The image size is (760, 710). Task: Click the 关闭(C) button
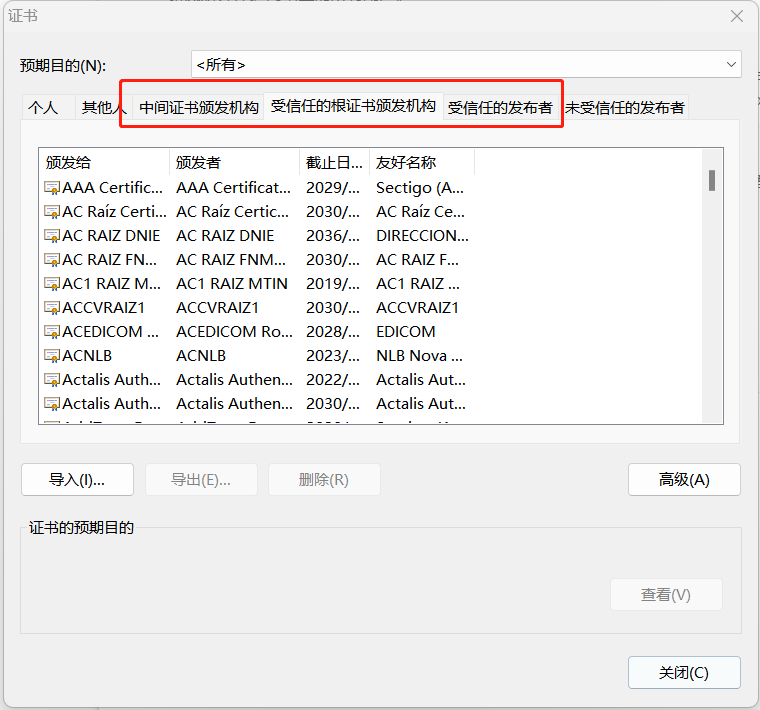pos(684,673)
